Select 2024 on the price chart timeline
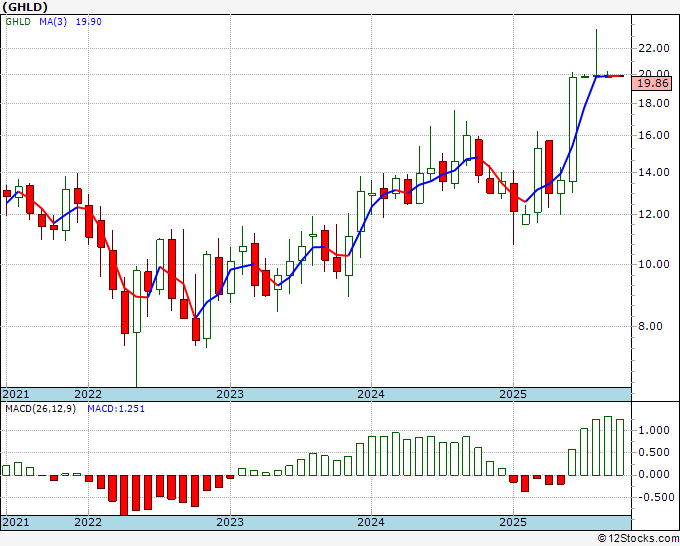The width and height of the screenshot is (680, 546). pos(371,394)
